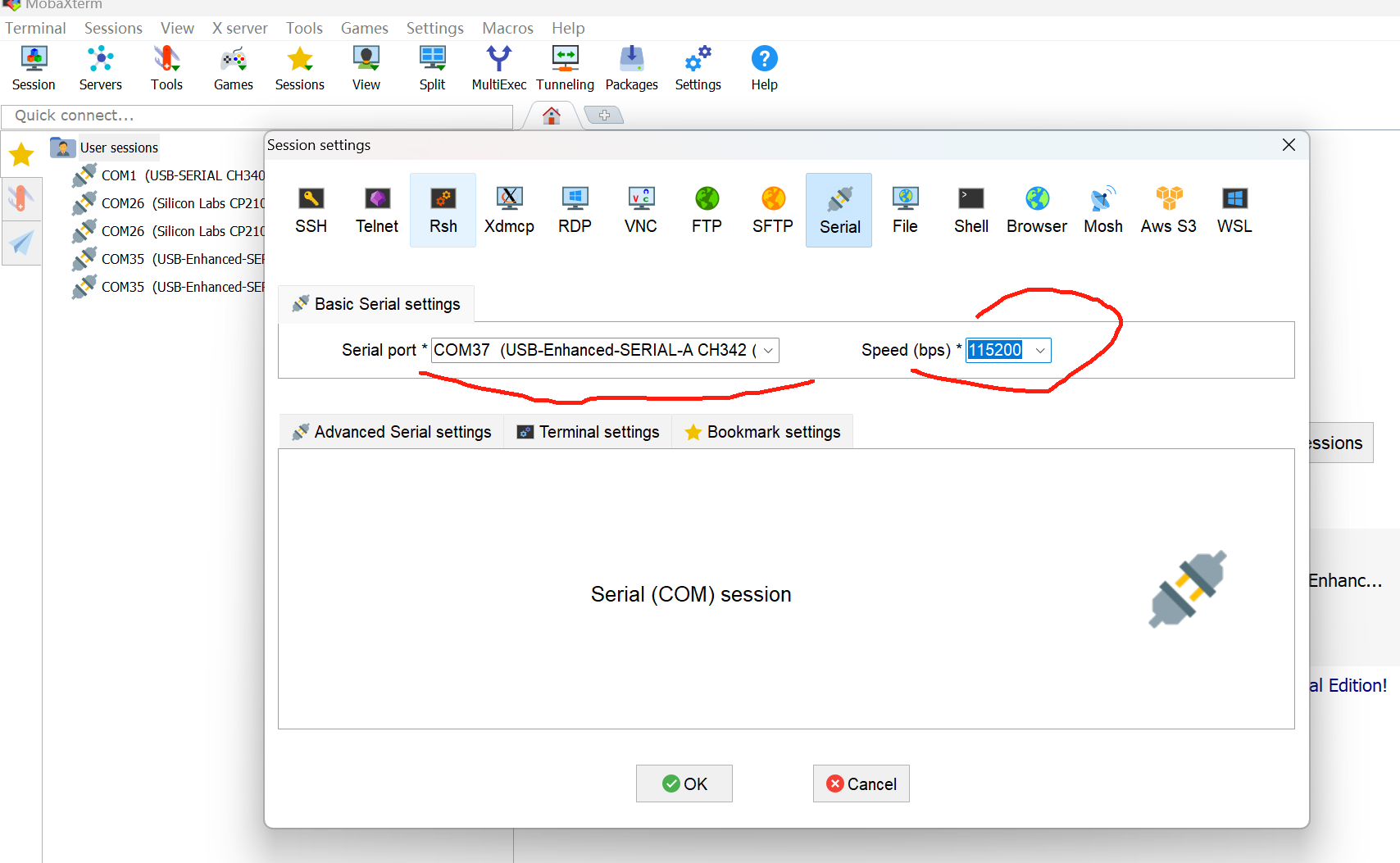The height and width of the screenshot is (863, 1400).
Task: Open the Macros menu
Action: click(x=507, y=28)
